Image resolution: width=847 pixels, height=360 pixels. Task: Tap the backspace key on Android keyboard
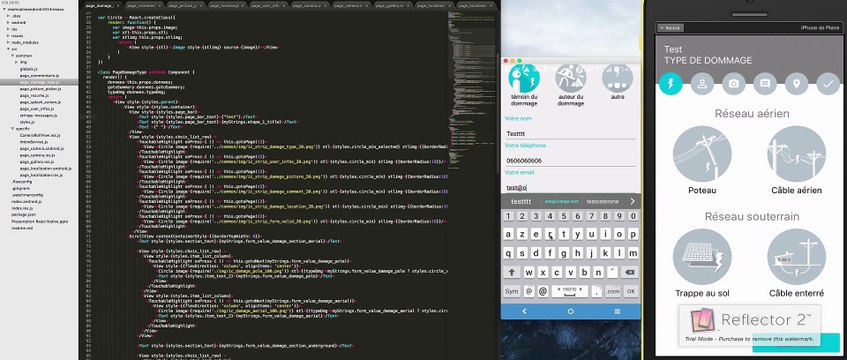click(630, 272)
